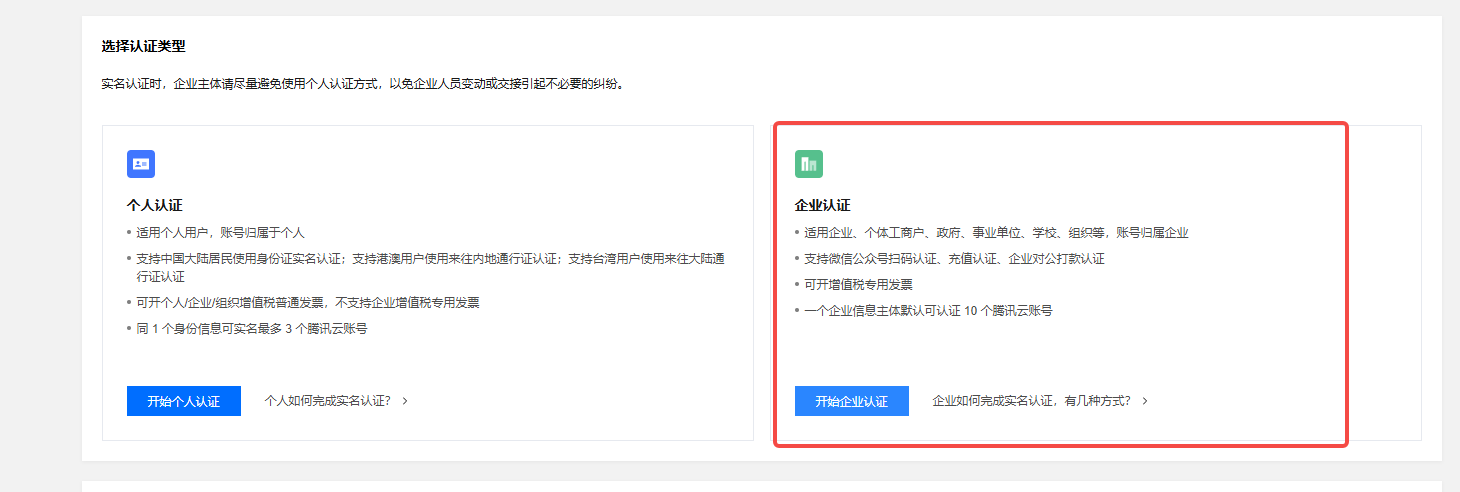Screen dimensions: 1460x492
Task: Click the notice text starting 实名认证时
Action: 365,84
